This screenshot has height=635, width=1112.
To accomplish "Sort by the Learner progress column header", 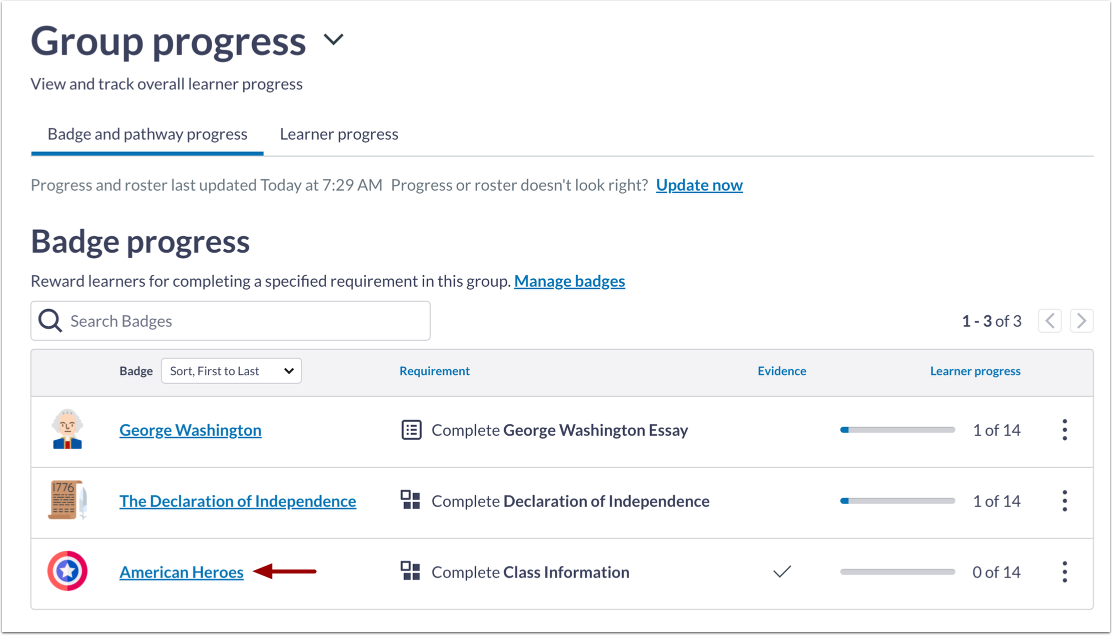I will pos(975,371).
